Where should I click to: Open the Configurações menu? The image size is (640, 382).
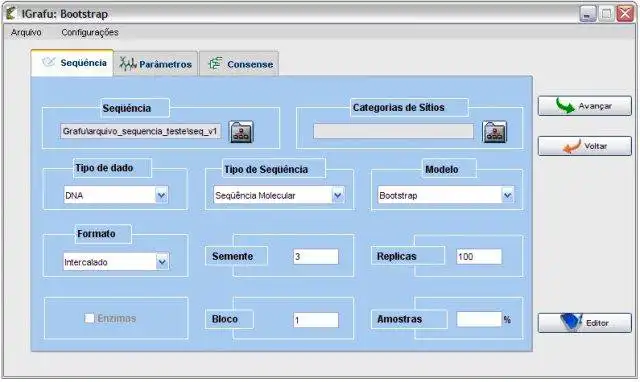point(90,32)
